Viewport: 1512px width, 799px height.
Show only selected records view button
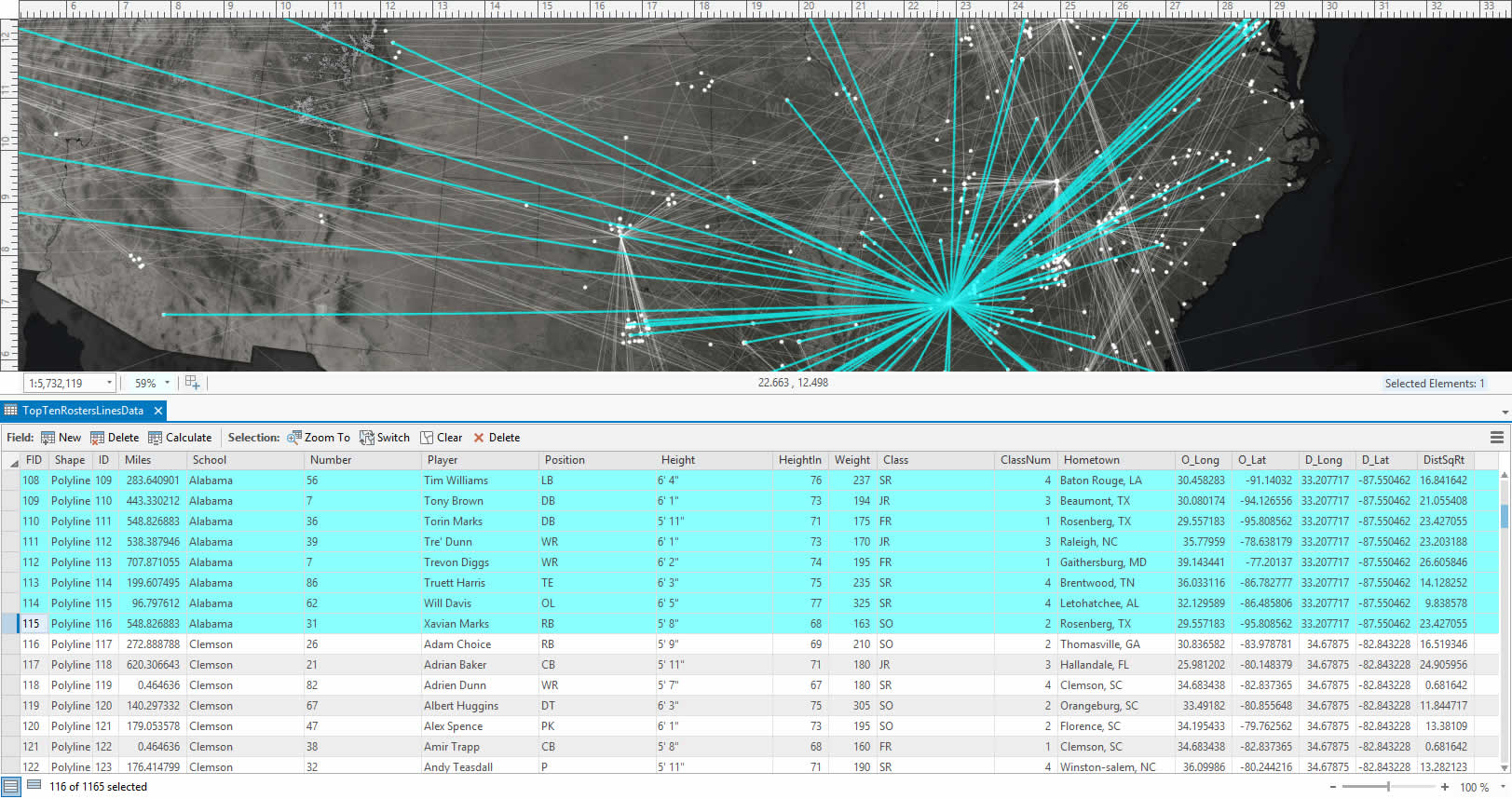34,786
